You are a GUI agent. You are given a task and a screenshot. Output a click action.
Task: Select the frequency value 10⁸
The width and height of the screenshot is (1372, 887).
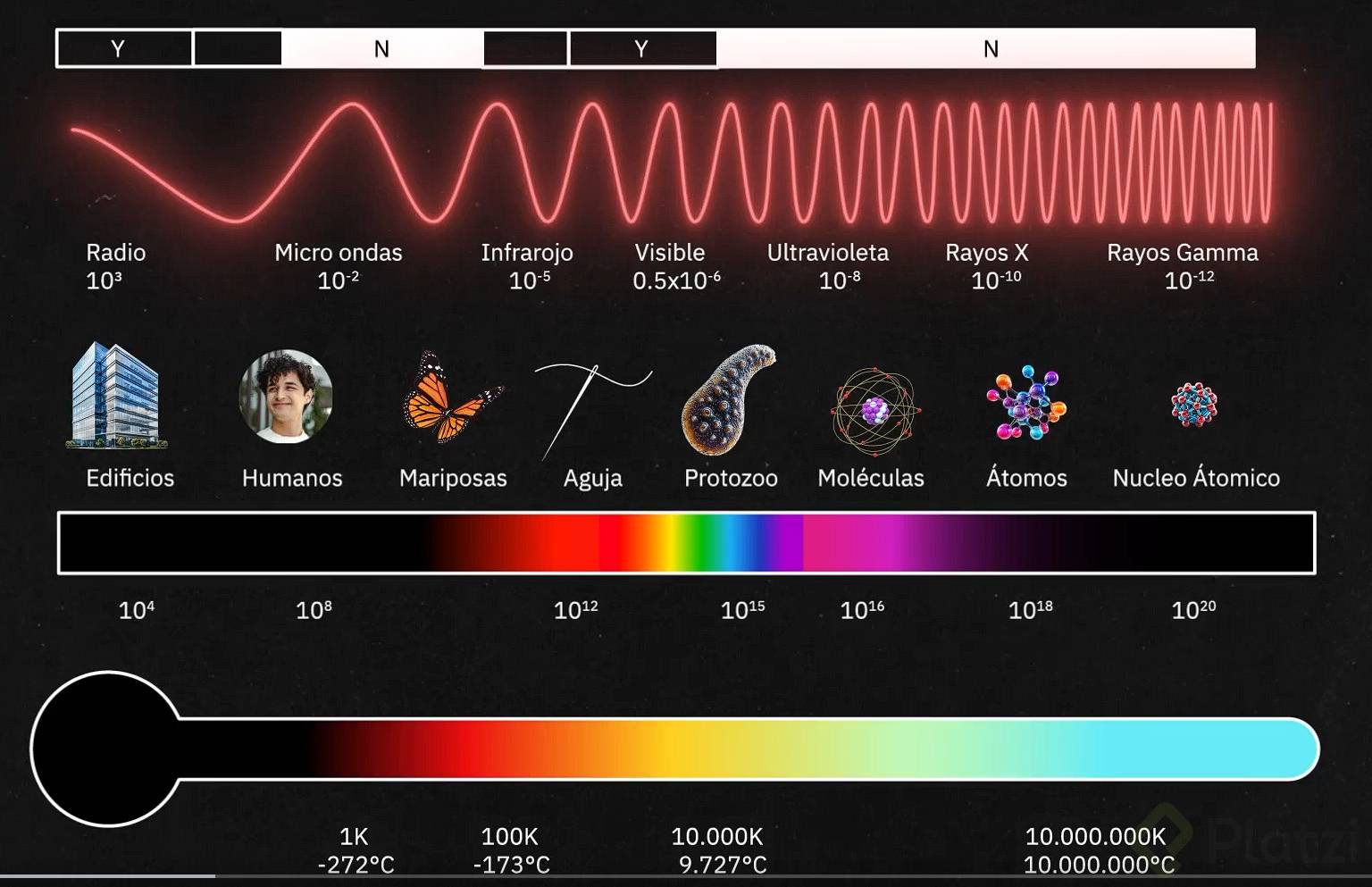(x=314, y=610)
